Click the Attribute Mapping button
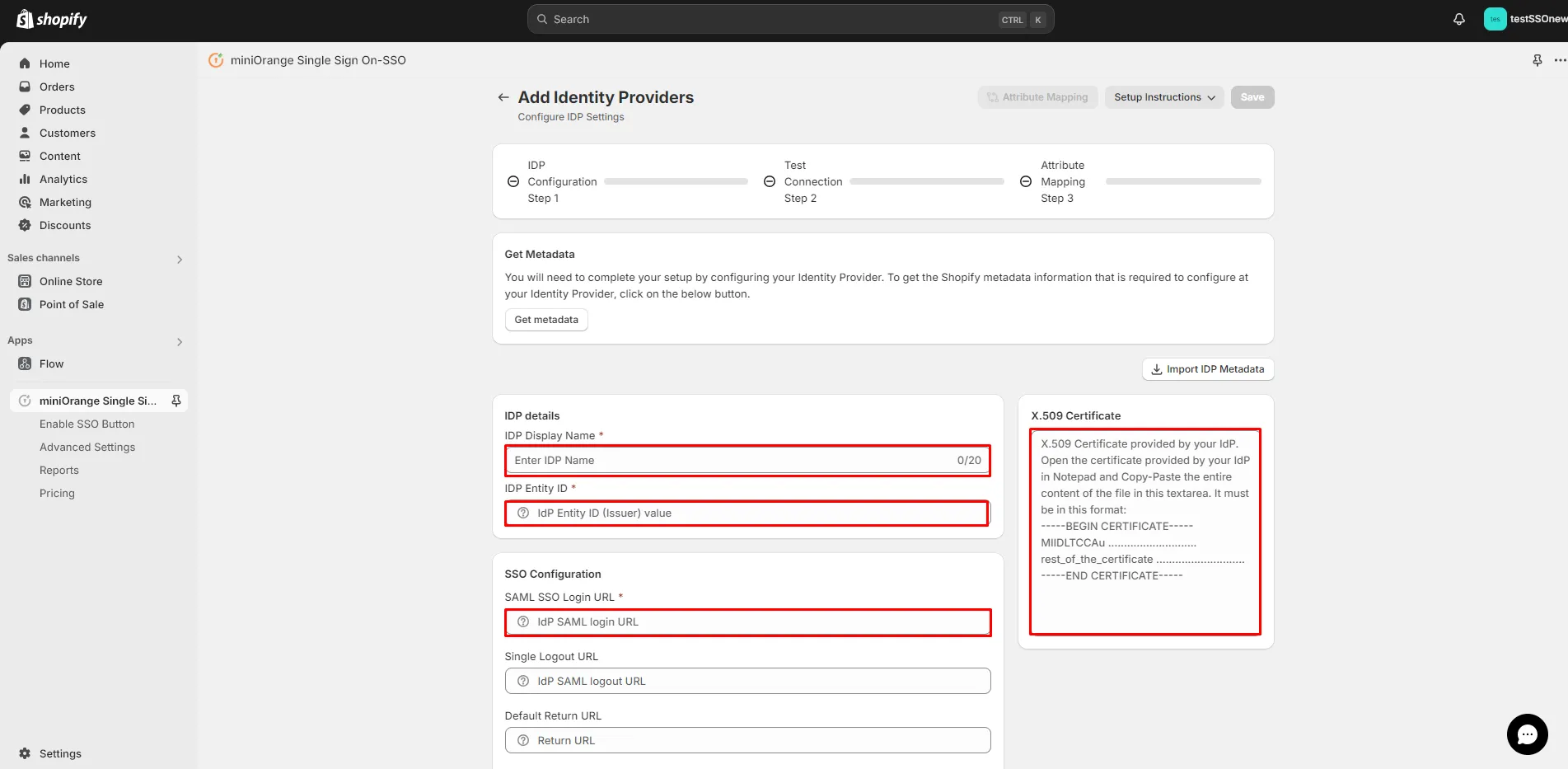1568x769 pixels. 1037,97
